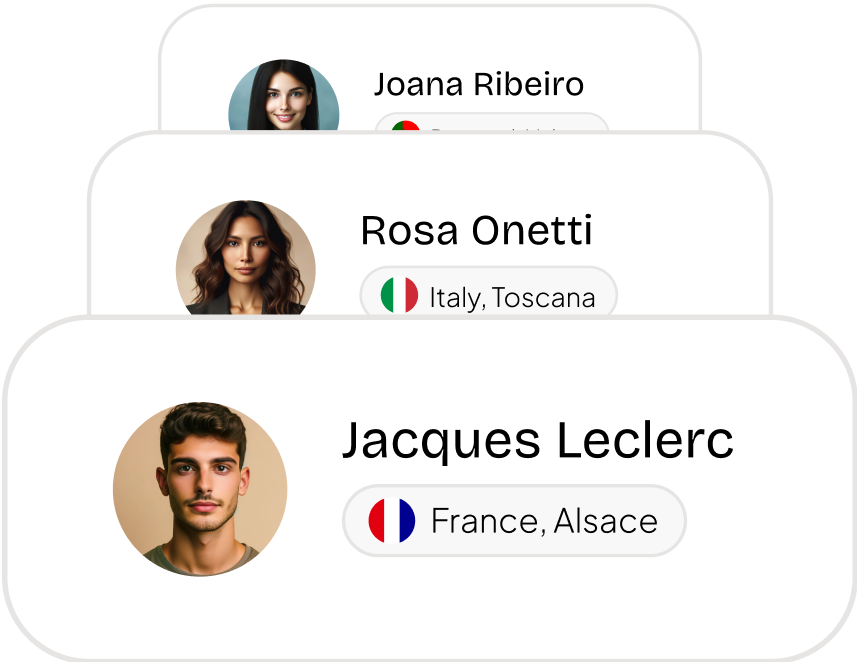Image resolution: width=857 pixels, height=662 pixels.
Task: Select Joana Ribeiro's avatar picture
Action: click(x=283, y=97)
